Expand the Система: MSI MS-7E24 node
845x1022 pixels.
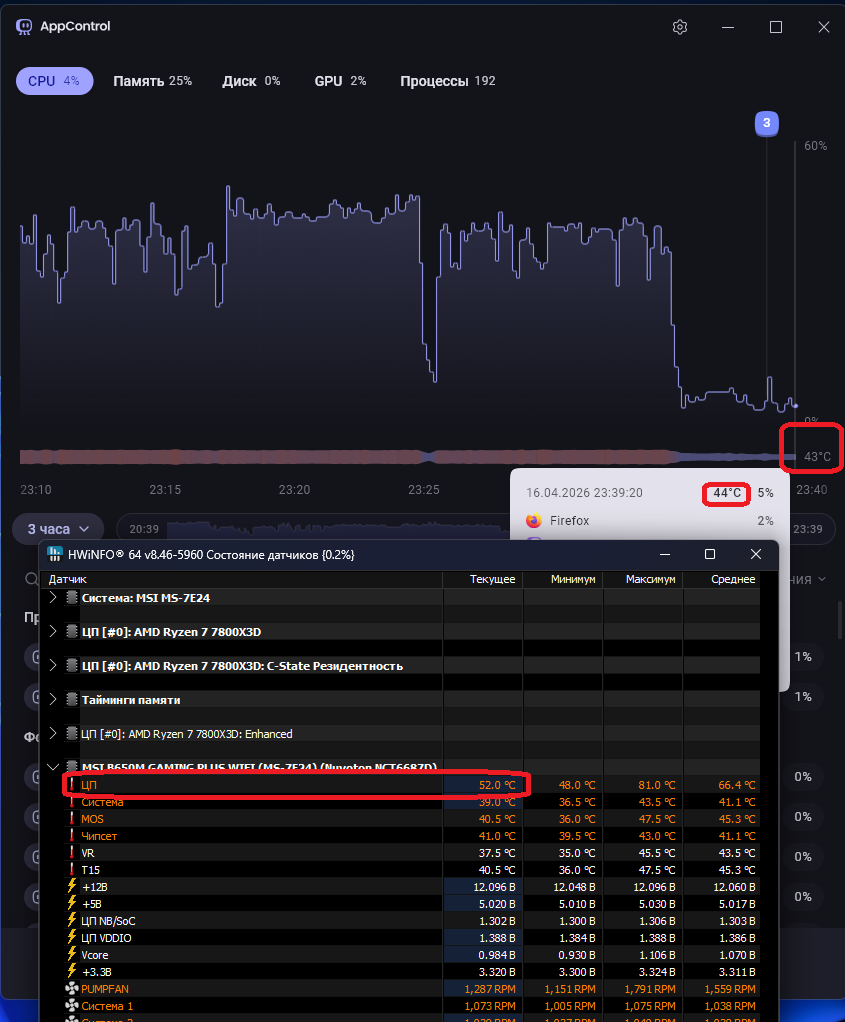click(53, 597)
